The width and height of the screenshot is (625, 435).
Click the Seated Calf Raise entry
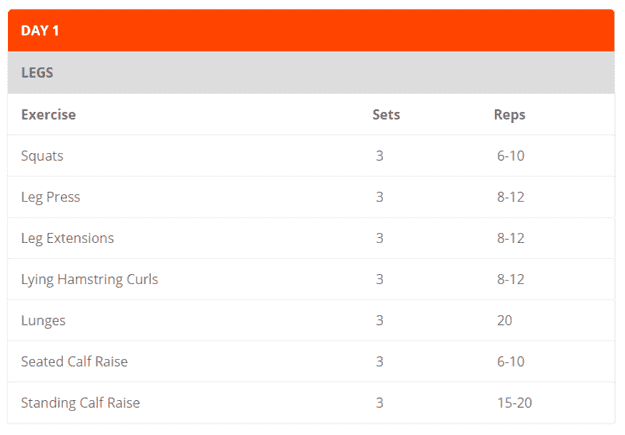tap(74, 361)
